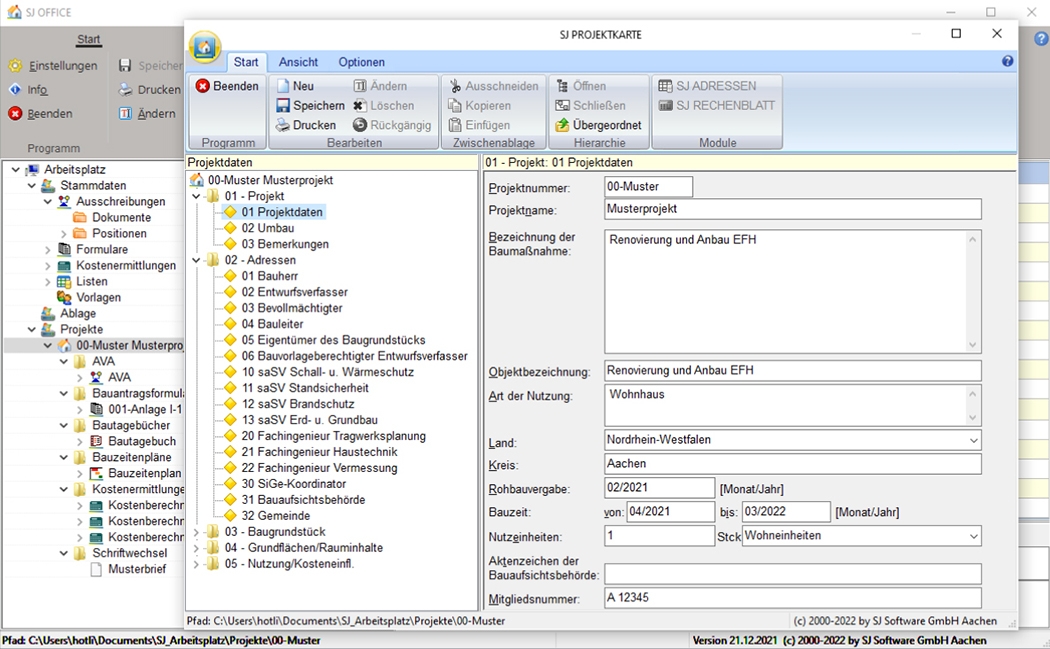Viewport: 1050px width, 649px height.
Task: Click the Info icon in SJ Office
Action: tap(15, 90)
